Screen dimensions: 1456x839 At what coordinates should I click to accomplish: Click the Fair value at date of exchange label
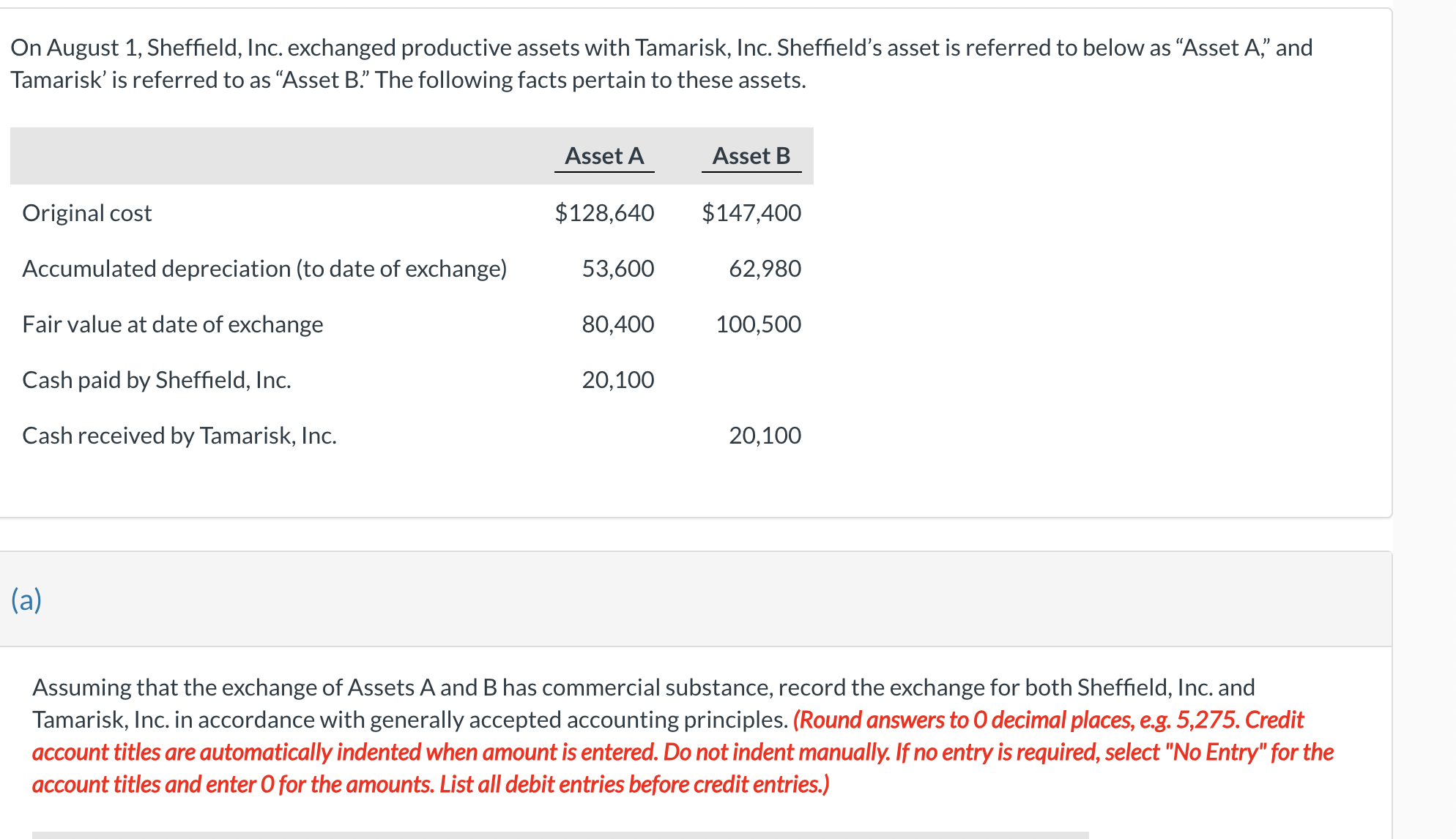point(173,324)
